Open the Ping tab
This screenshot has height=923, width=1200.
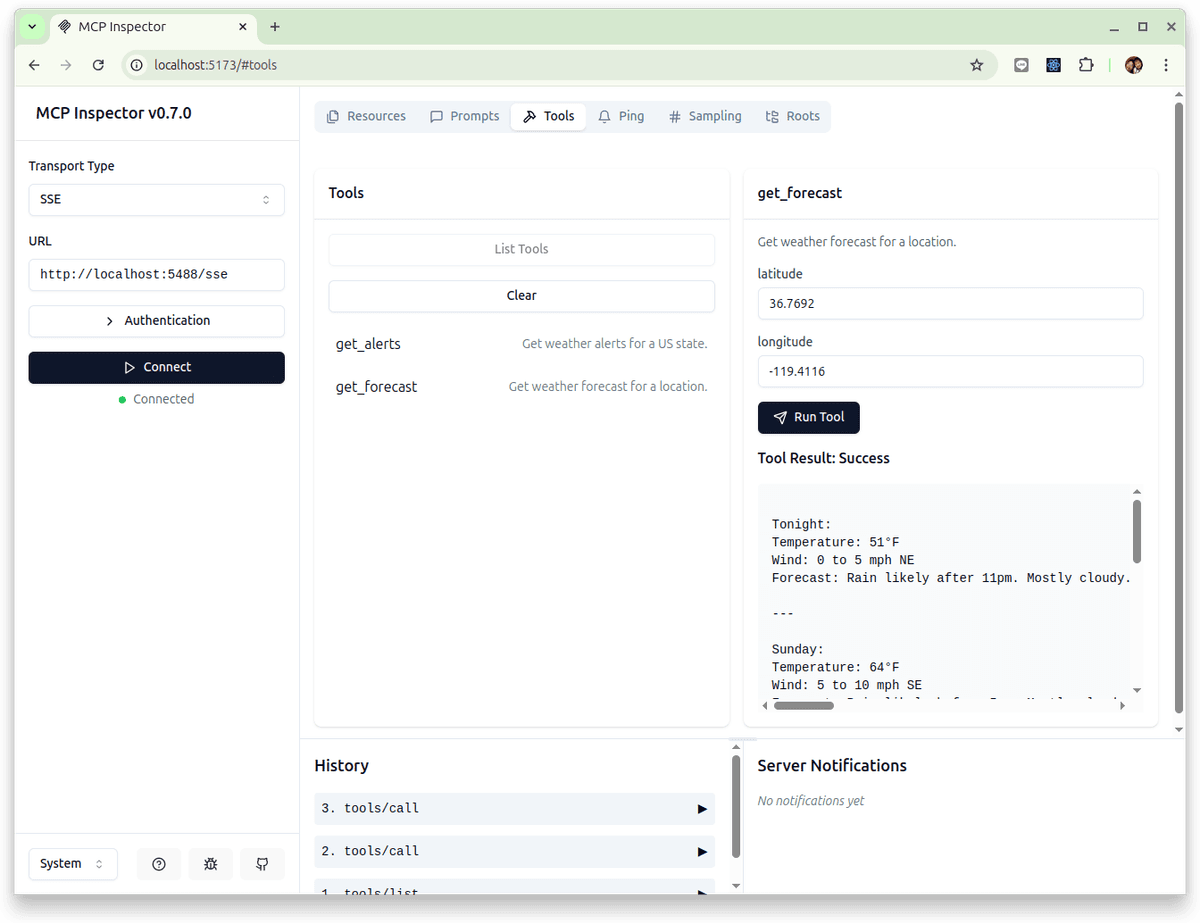[621, 116]
